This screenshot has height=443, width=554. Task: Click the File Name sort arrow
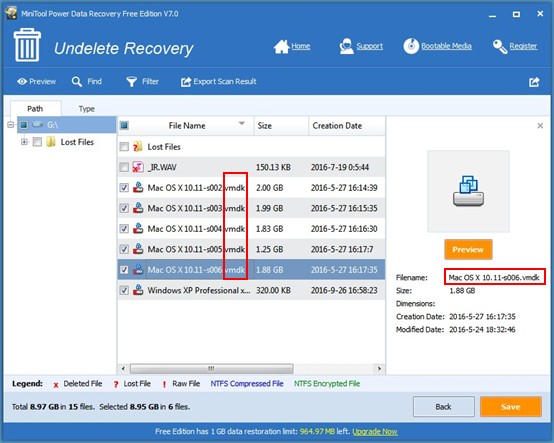[242, 124]
